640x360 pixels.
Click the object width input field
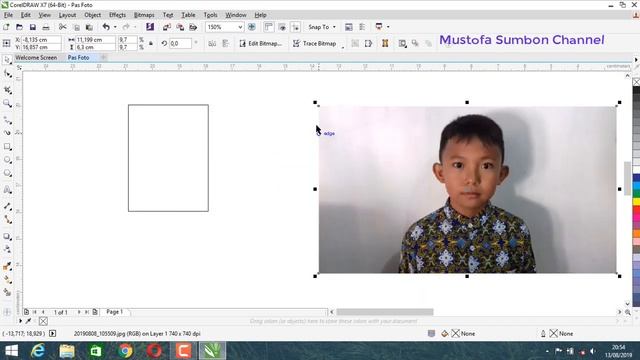click(x=96, y=40)
